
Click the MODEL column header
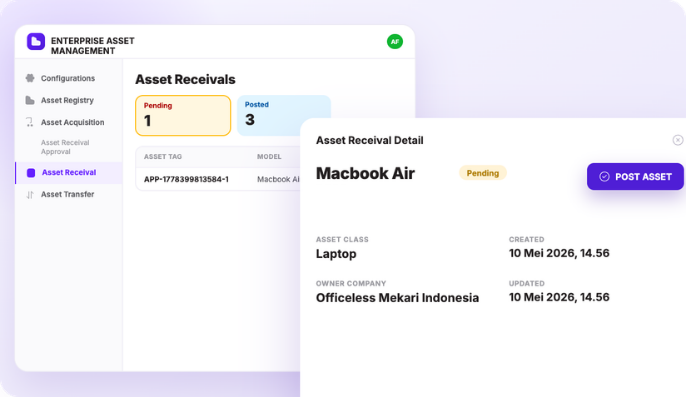pyautogui.click(x=269, y=157)
